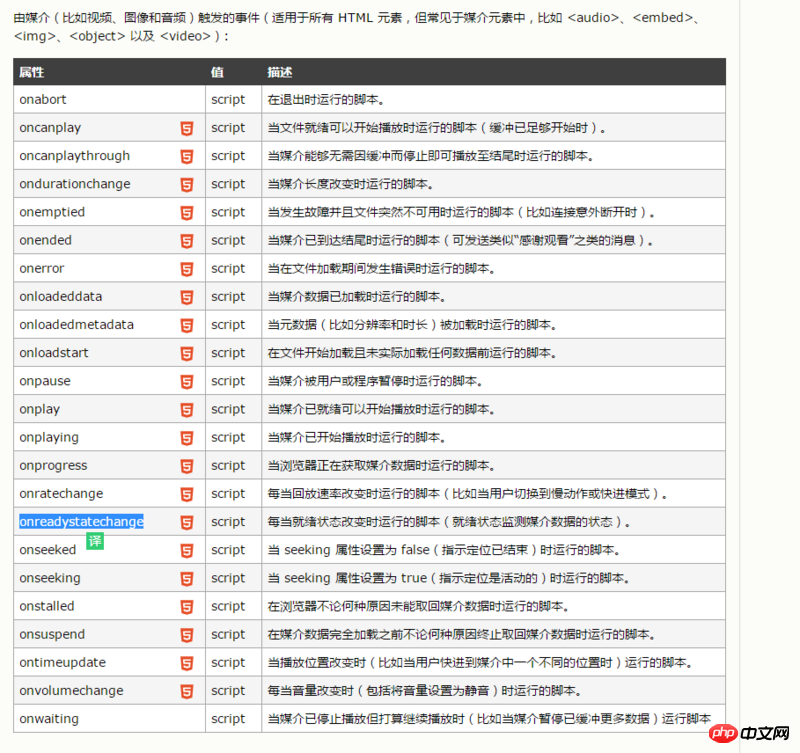
Task: Click the HTML5 icon in the onplay row
Action: coord(187,410)
